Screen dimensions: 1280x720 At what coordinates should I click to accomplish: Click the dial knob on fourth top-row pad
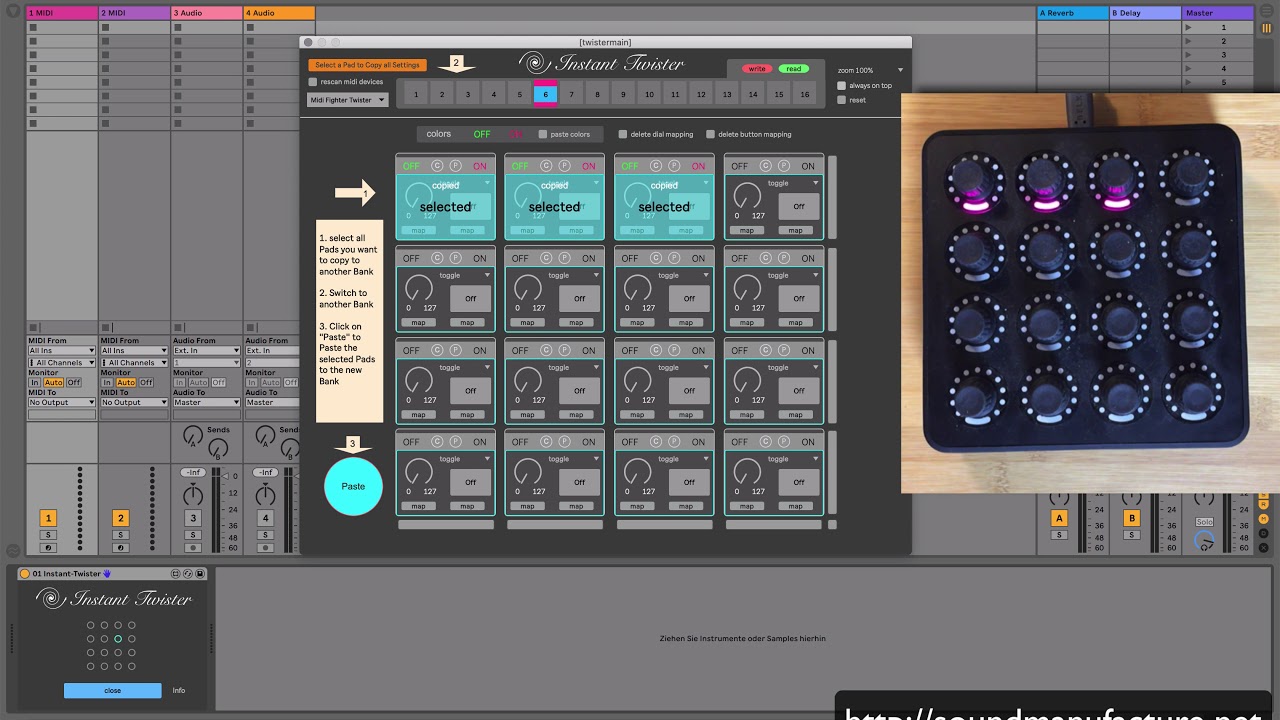point(746,197)
